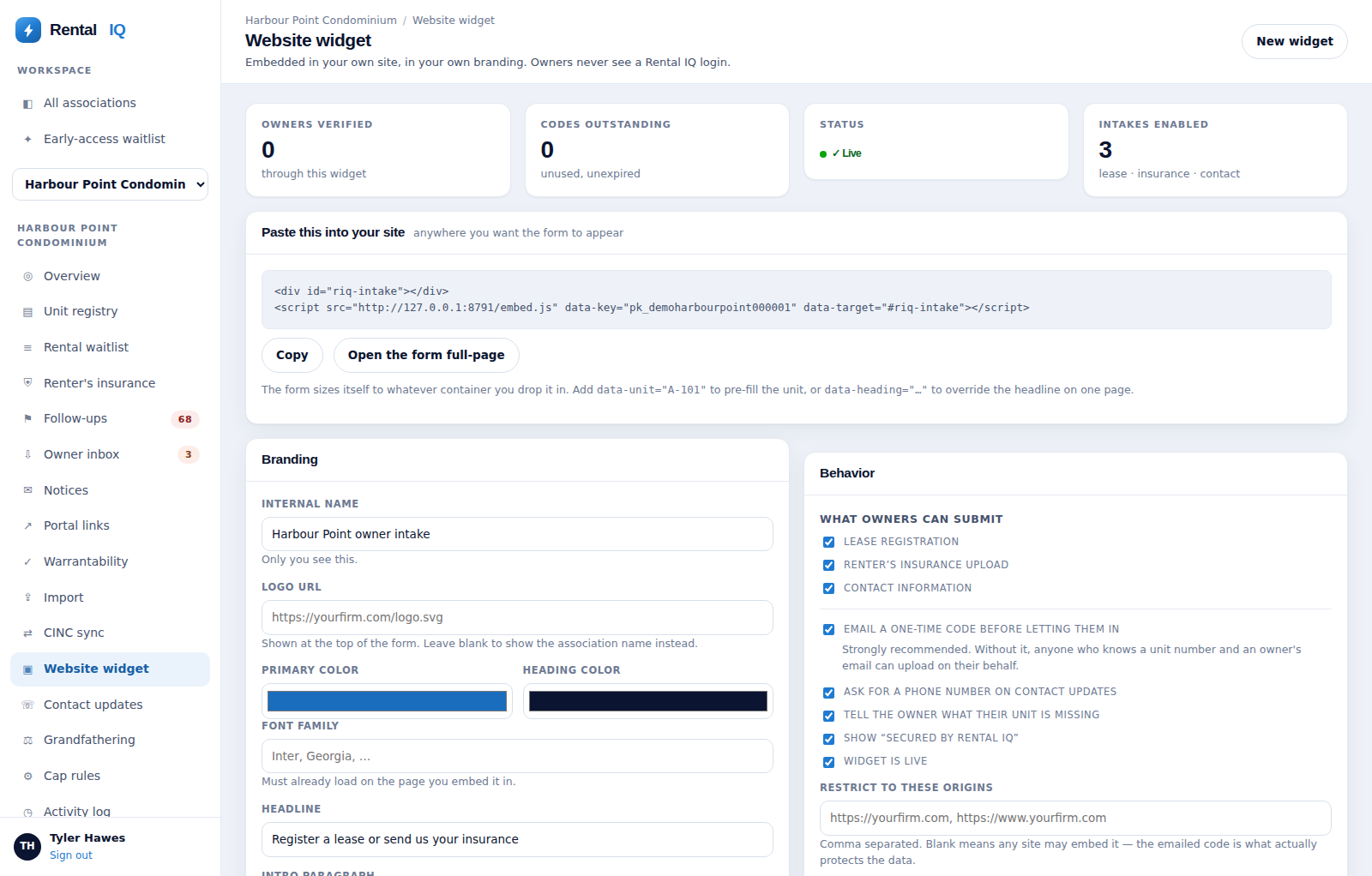Open Unit registry in the sidebar

pos(110,311)
